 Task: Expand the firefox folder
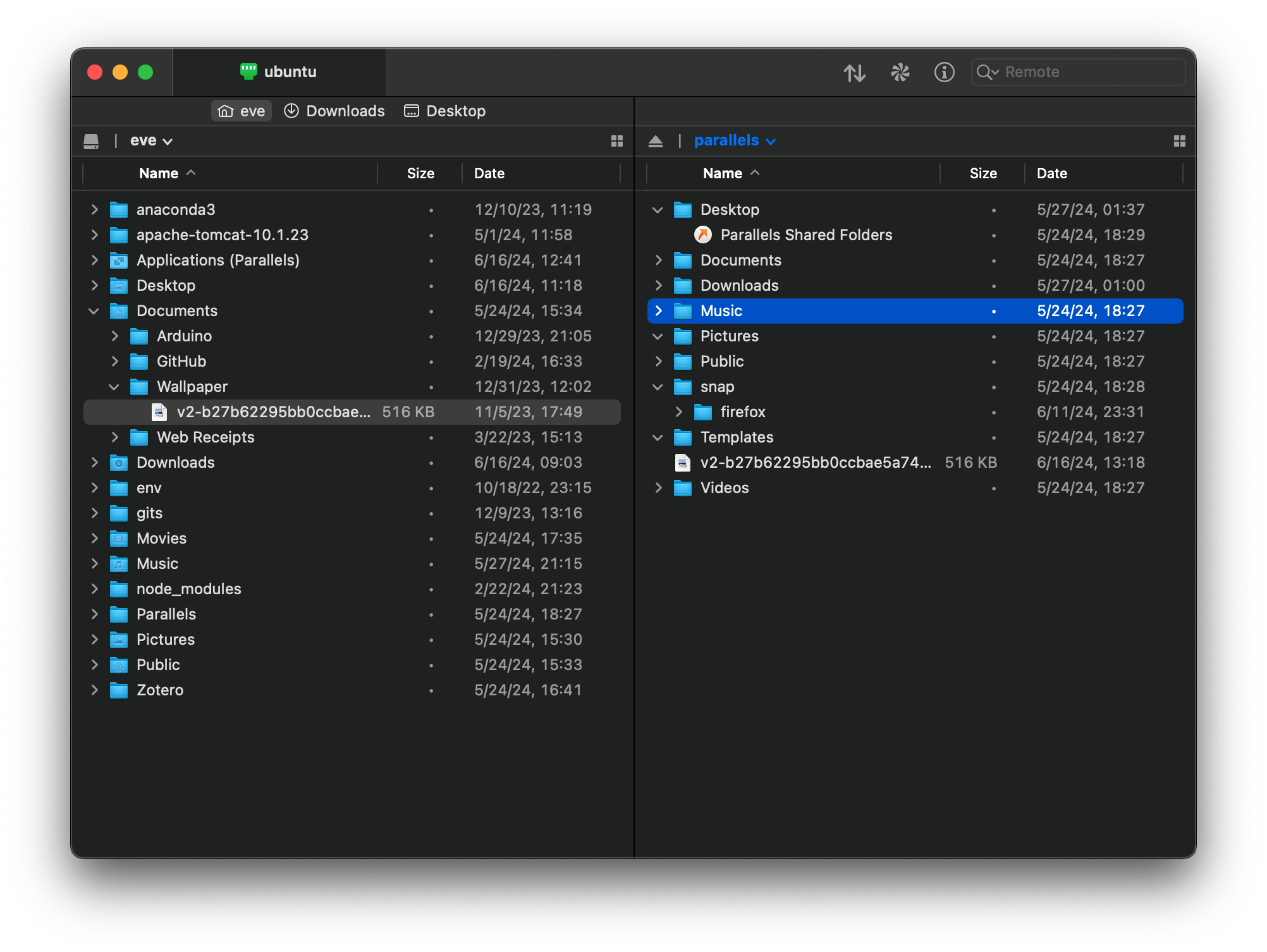coord(678,412)
